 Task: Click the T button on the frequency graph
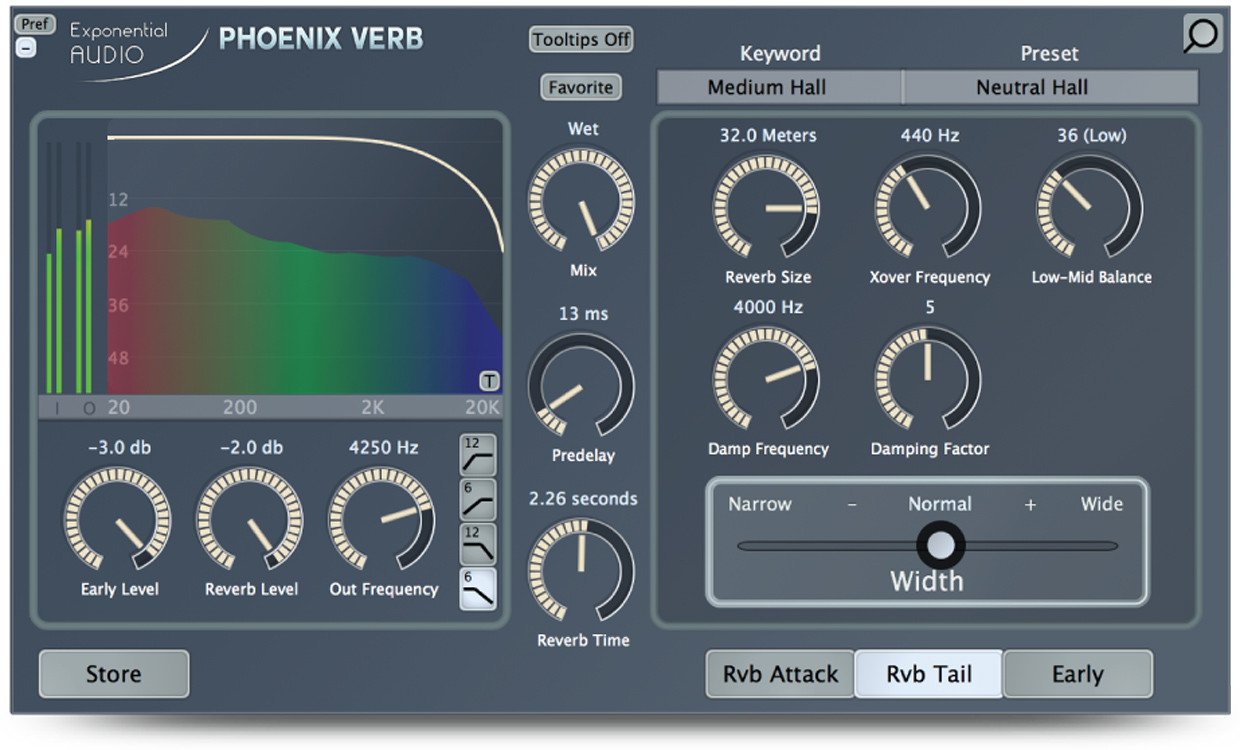(x=489, y=380)
